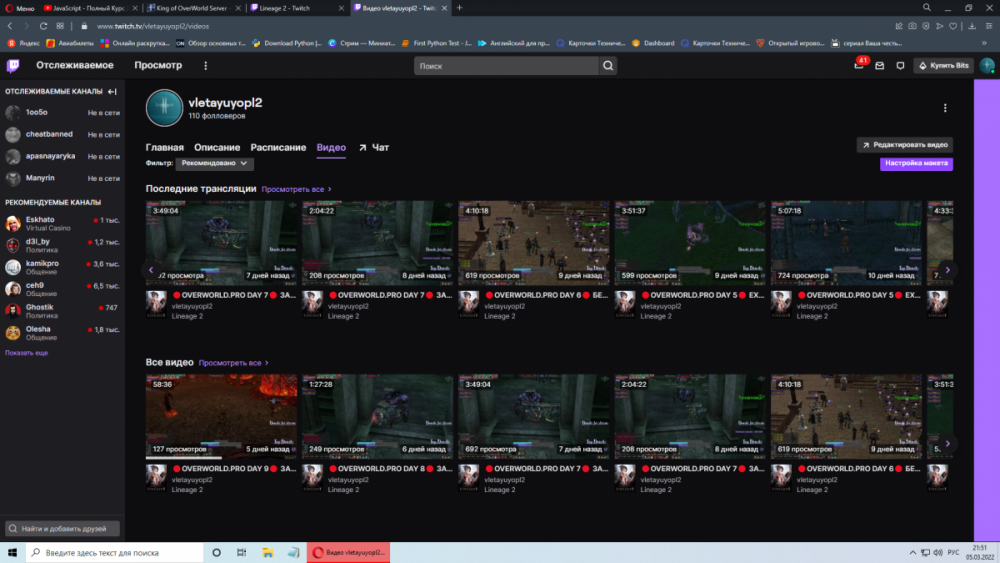Click Настройка макета button
This screenshot has height=563, width=1000.
(x=916, y=163)
